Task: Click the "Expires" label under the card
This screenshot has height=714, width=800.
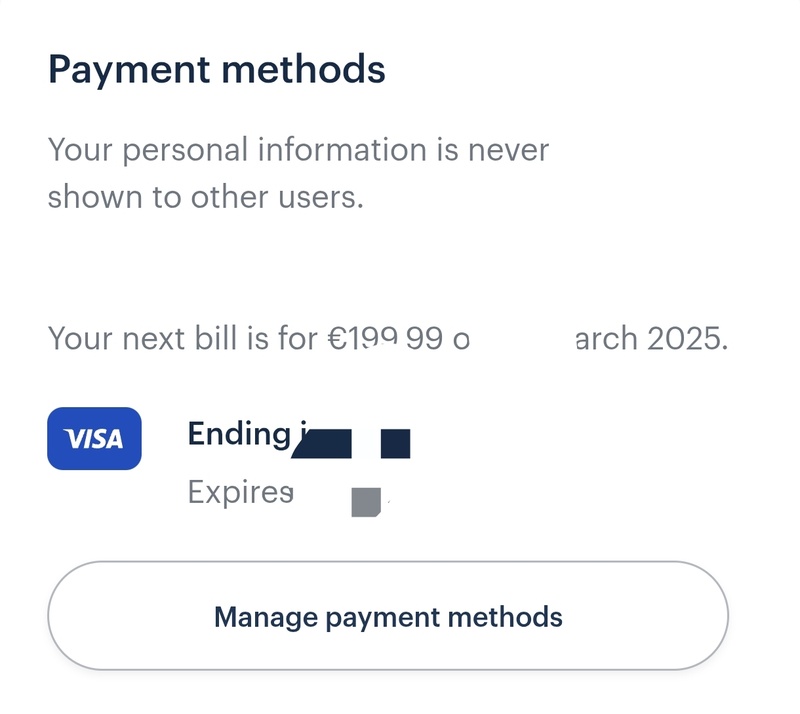Action: 240,492
